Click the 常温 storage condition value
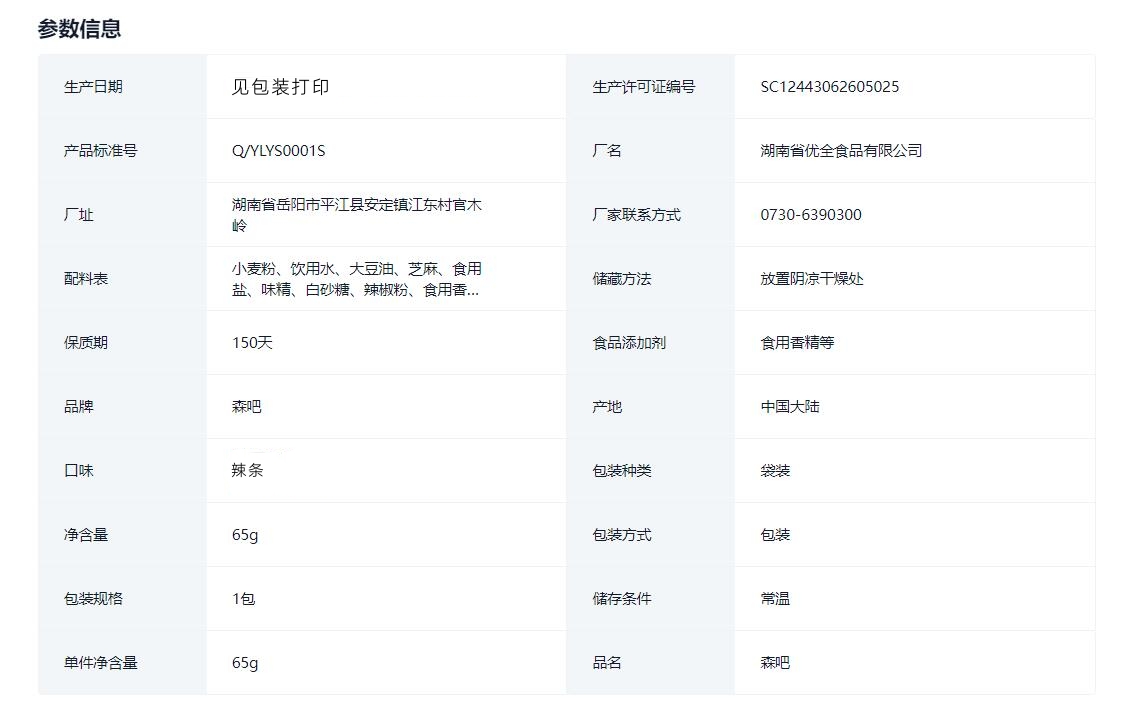 coord(775,599)
